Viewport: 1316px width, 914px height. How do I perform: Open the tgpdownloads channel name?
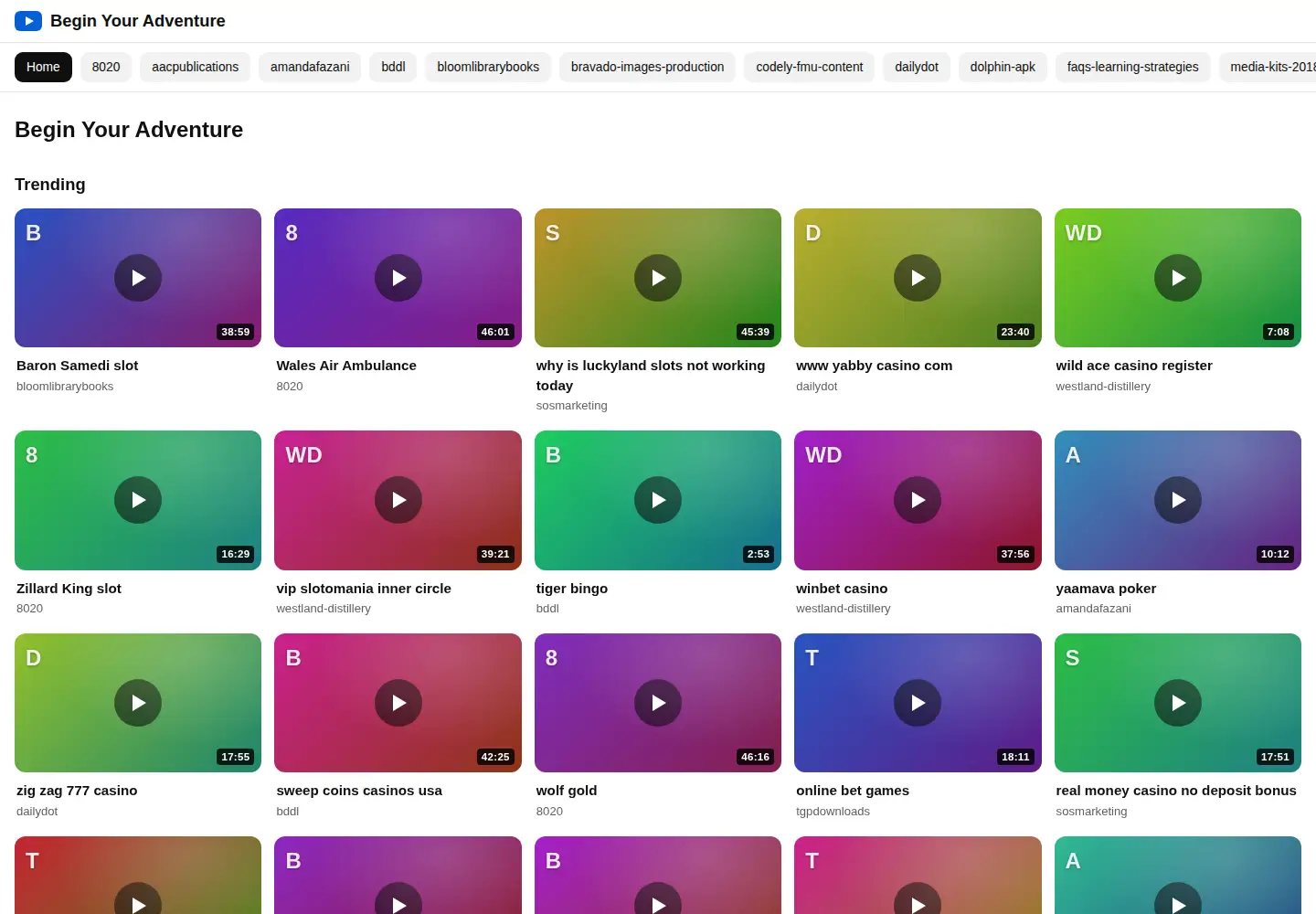point(833,812)
